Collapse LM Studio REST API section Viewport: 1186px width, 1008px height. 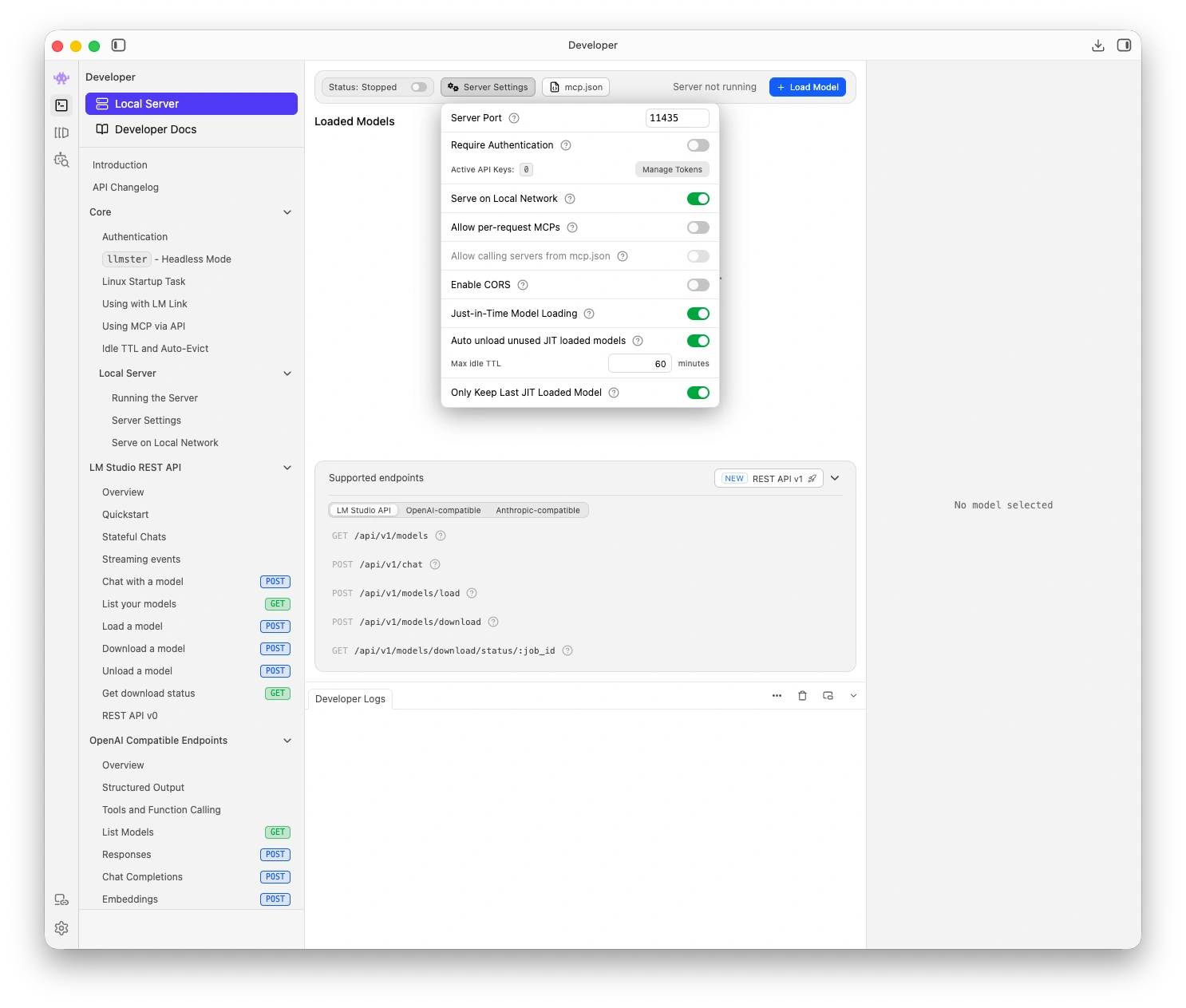287,468
